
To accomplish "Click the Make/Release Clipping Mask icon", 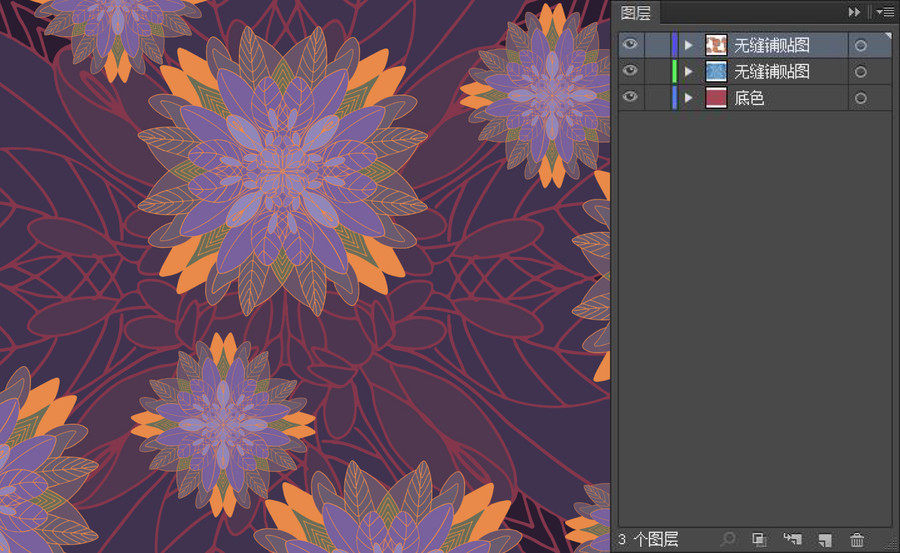I will click(x=759, y=539).
